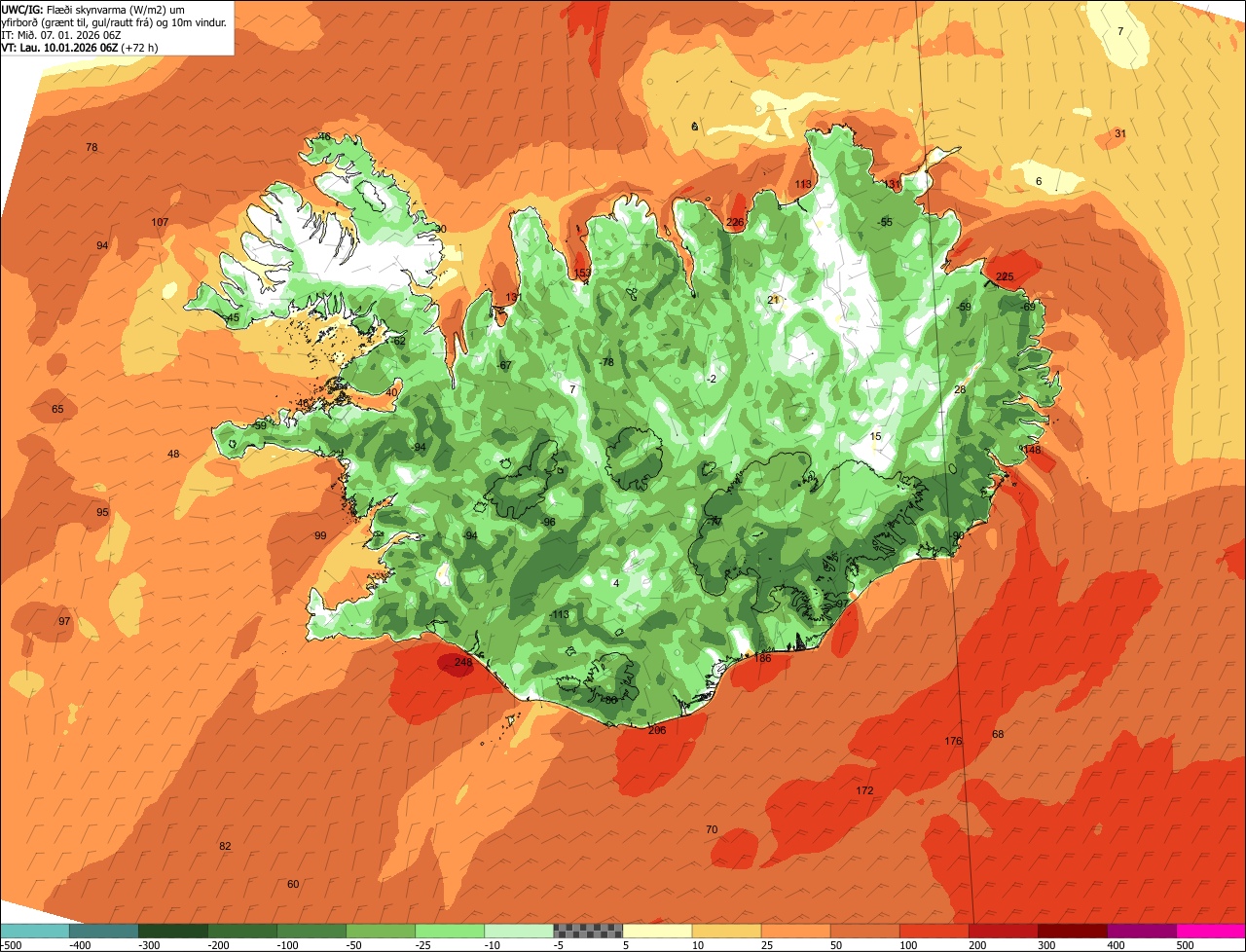Click the dark teal -400 to -300 legend swatch
Viewport: 1246px width, 952px height.
104,931
